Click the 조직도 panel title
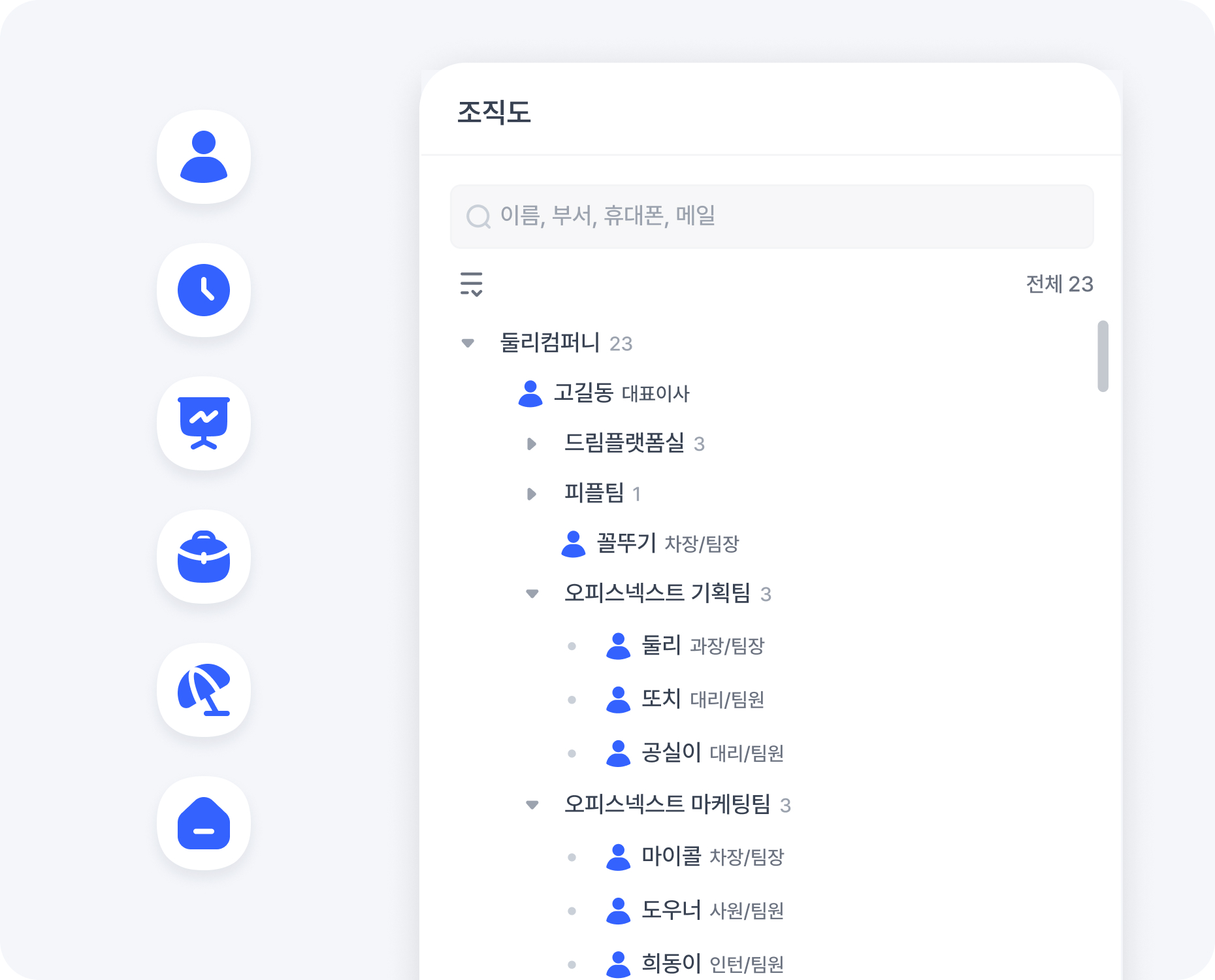Image resolution: width=1215 pixels, height=980 pixels. (494, 112)
